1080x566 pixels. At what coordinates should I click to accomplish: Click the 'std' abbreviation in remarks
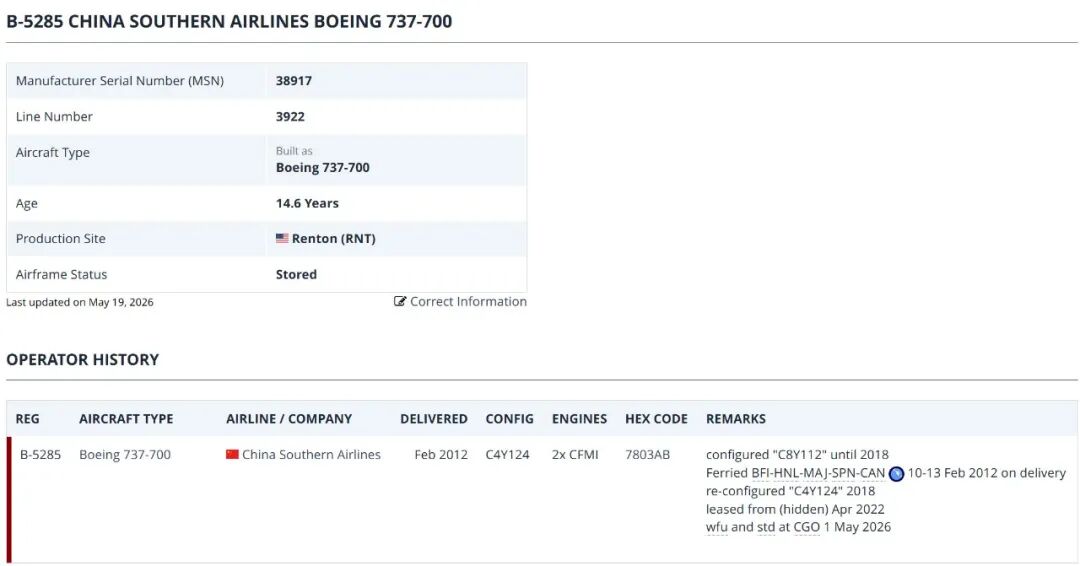point(766,527)
